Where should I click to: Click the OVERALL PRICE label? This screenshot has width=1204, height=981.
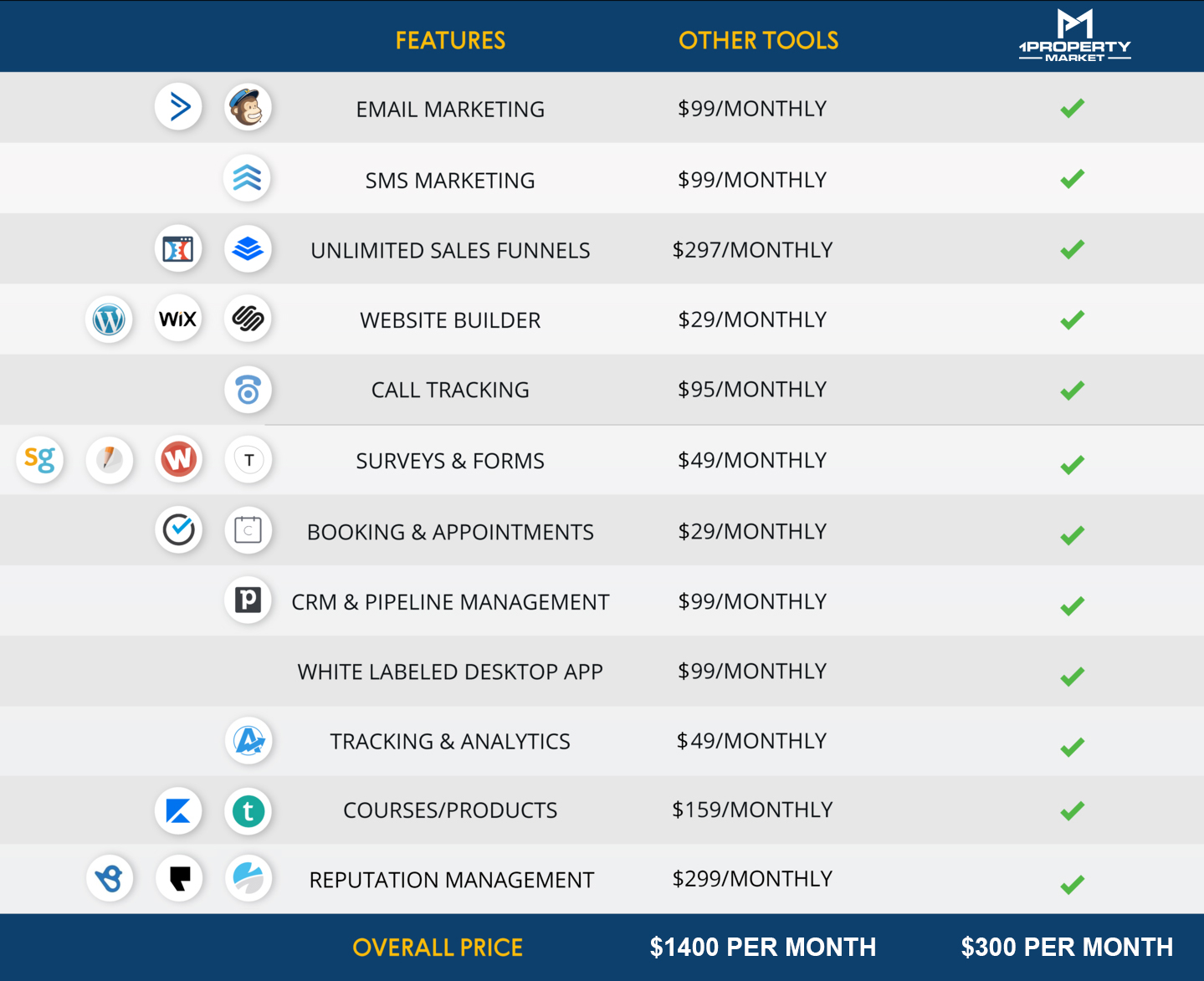point(438,948)
